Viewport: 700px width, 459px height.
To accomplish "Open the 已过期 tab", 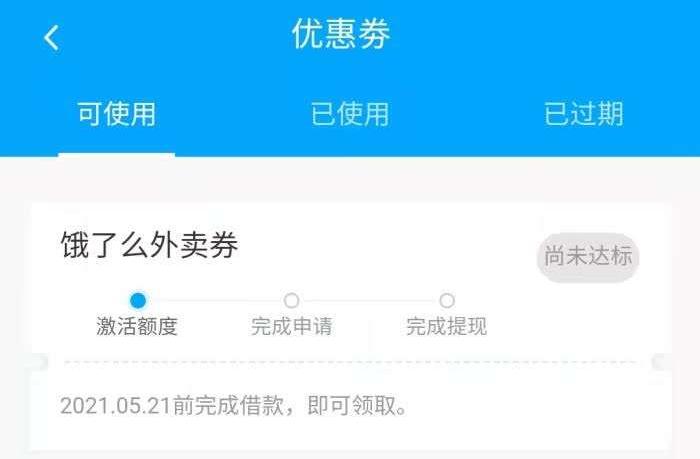I will pyautogui.click(x=583, y=114).
